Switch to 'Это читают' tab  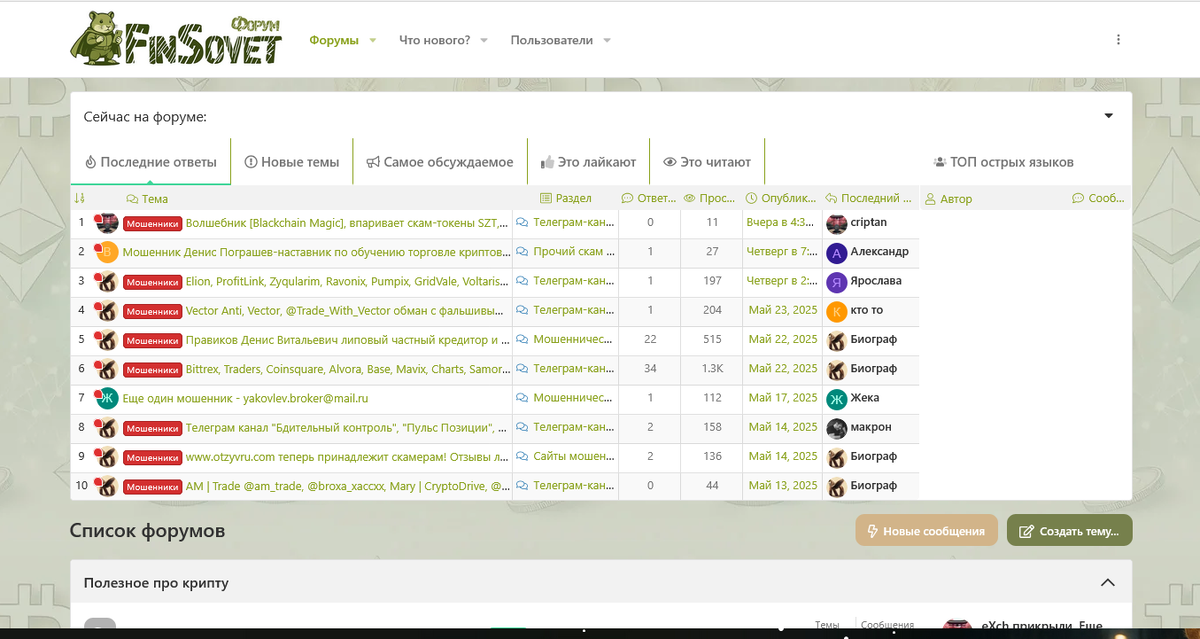coord(707,162)
